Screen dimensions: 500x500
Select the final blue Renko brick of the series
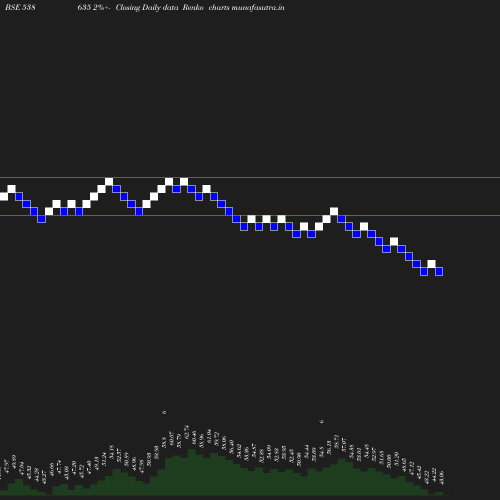pos(439,271)
